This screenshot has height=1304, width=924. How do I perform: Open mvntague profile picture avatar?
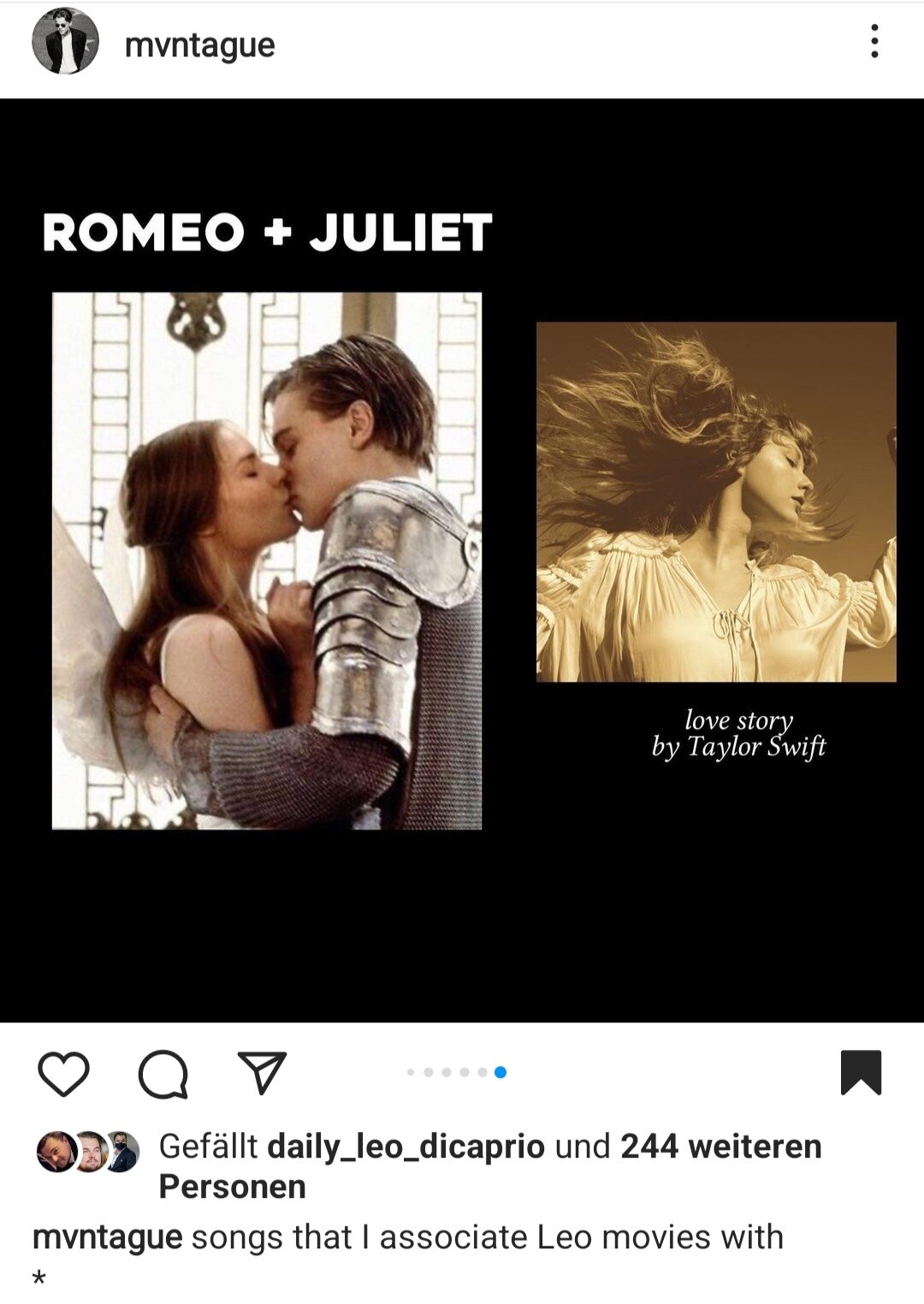click(65, 41)
